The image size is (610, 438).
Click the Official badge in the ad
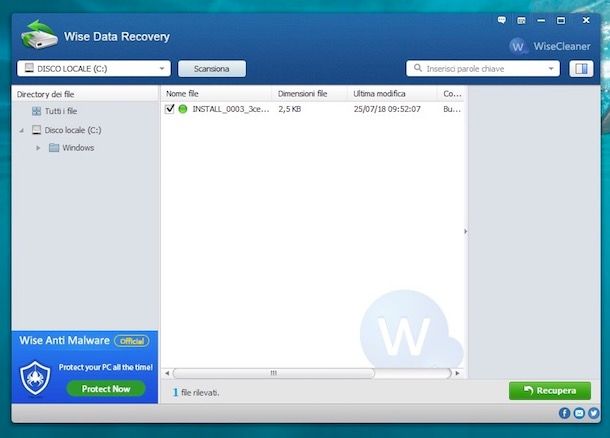(131, 341)
